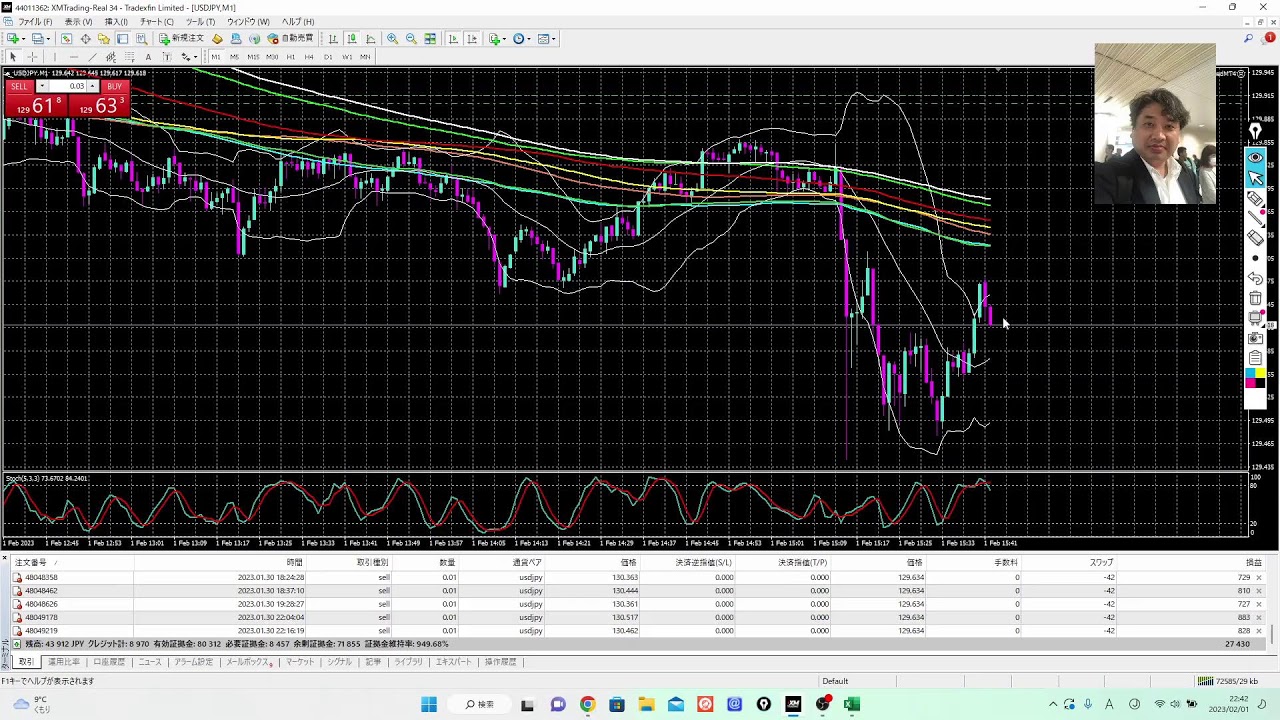Open the new chart dropdown arrow
Viewport: 1280px width, 720px height.
23,39
